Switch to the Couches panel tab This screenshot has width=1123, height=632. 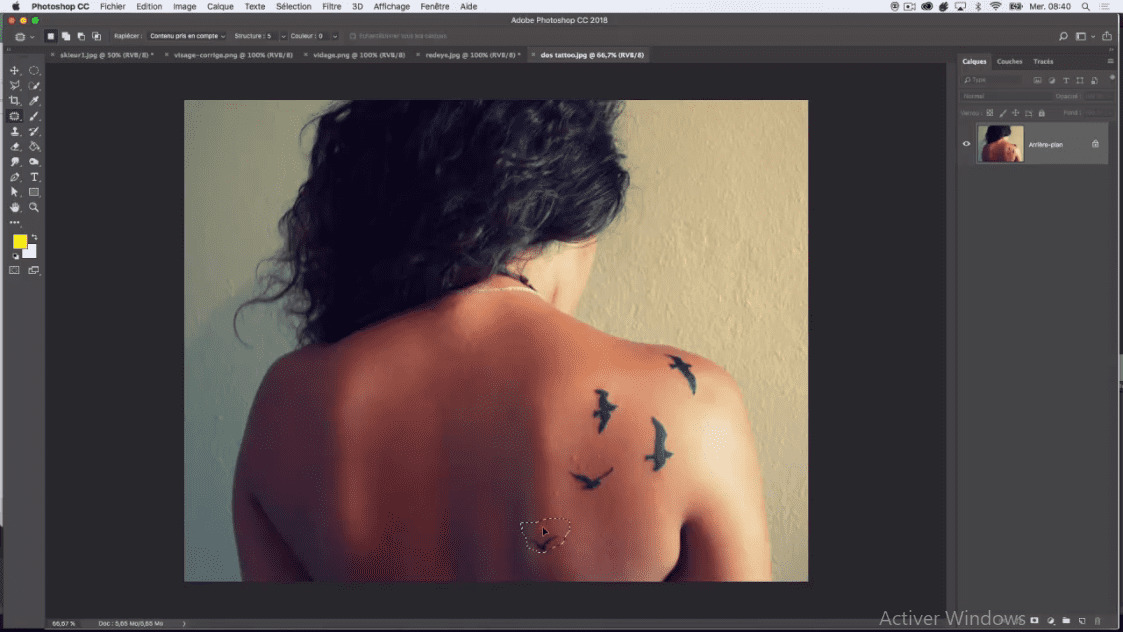pyautogui.click(x=1009, y=61)
